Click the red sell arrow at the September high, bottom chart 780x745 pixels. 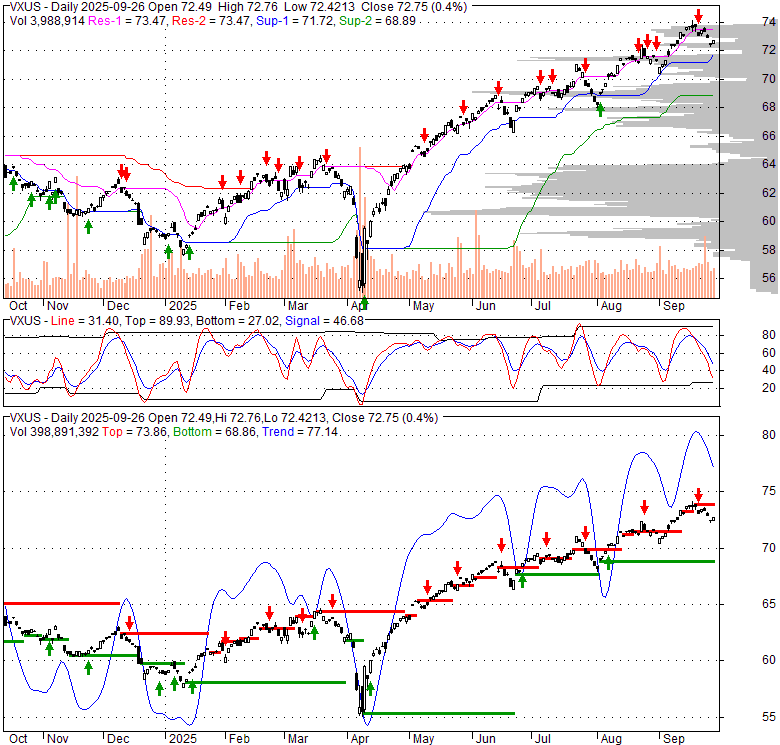pyautogui.click(x=698, y=495)
